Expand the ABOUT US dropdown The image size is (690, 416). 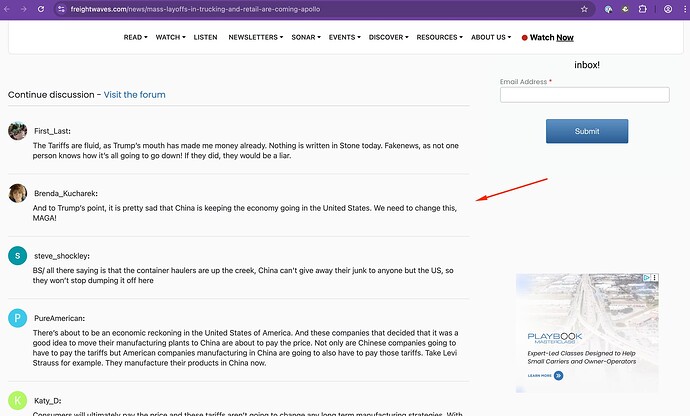491,37
